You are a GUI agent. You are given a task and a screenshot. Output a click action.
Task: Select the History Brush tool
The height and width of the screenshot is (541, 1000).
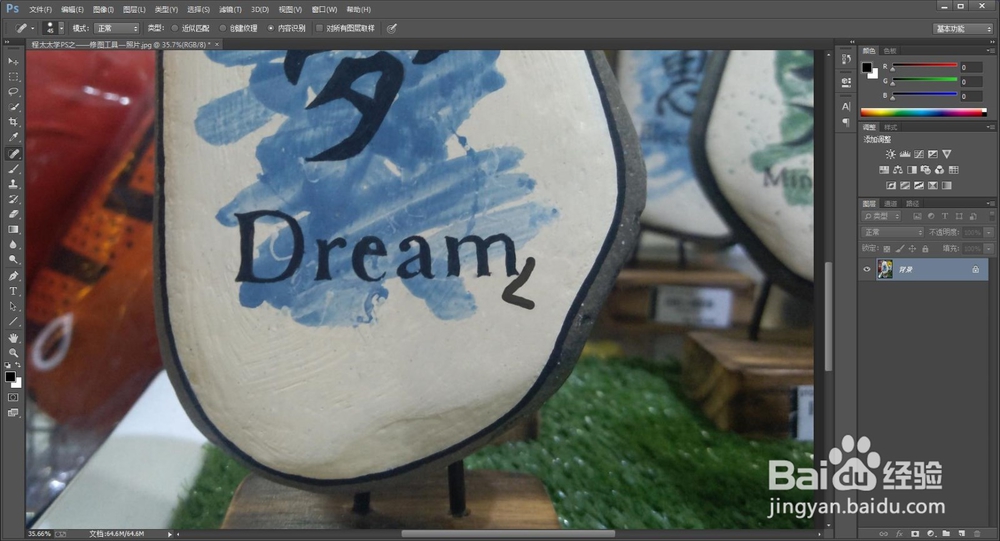pos(13,199)
